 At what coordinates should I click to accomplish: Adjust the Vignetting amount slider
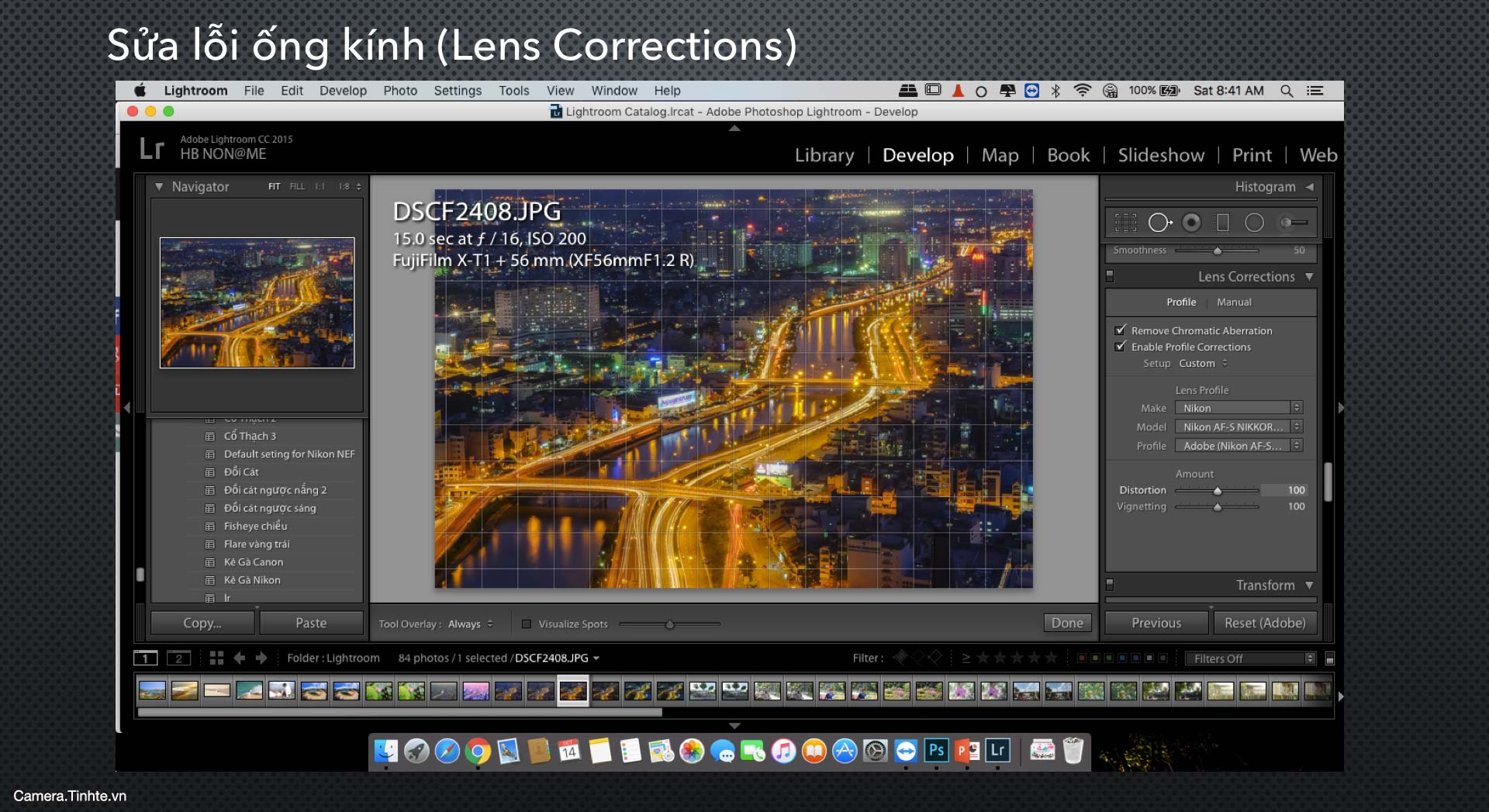tap(1217, 506)
